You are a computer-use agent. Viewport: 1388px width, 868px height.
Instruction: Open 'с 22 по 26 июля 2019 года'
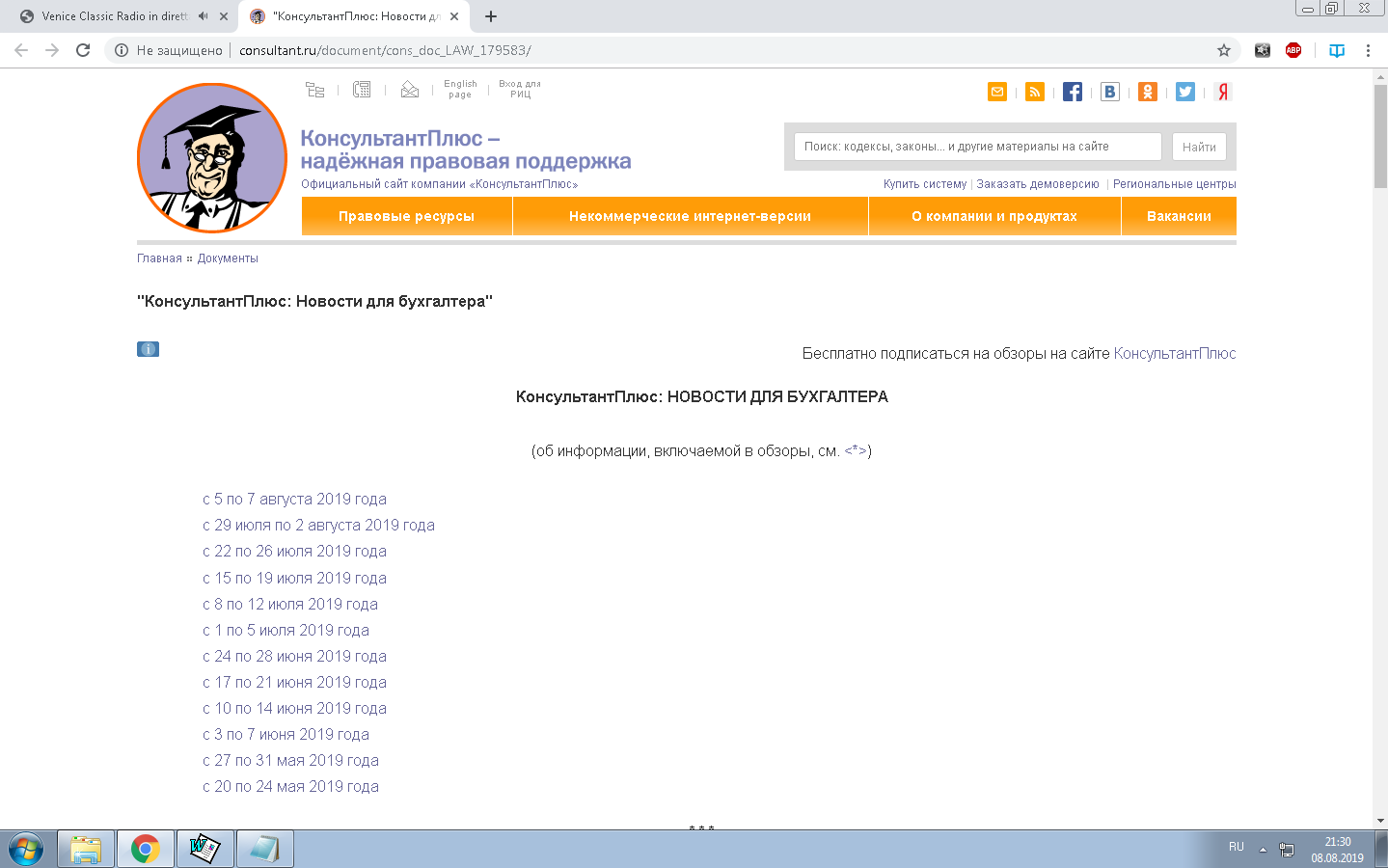click(x=294, y=552)
